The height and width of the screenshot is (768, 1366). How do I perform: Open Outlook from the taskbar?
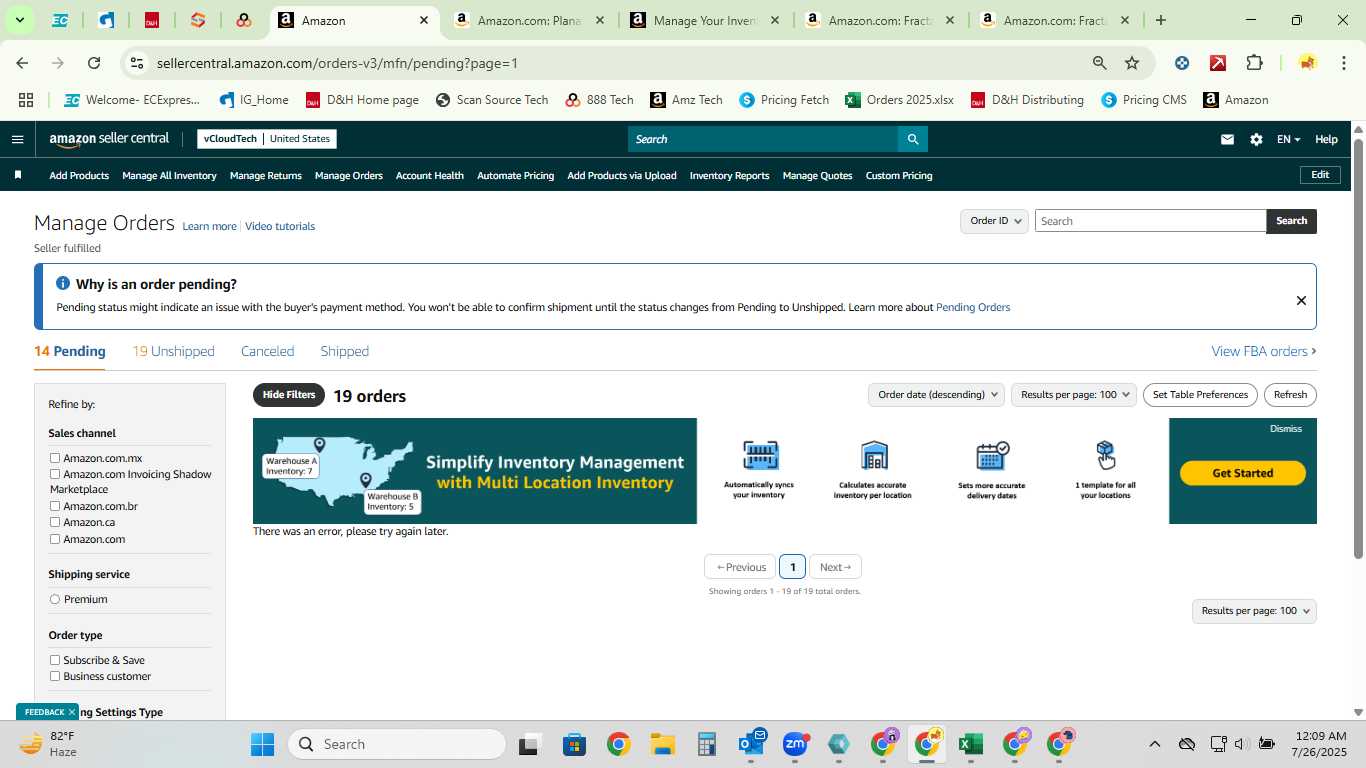750,744
